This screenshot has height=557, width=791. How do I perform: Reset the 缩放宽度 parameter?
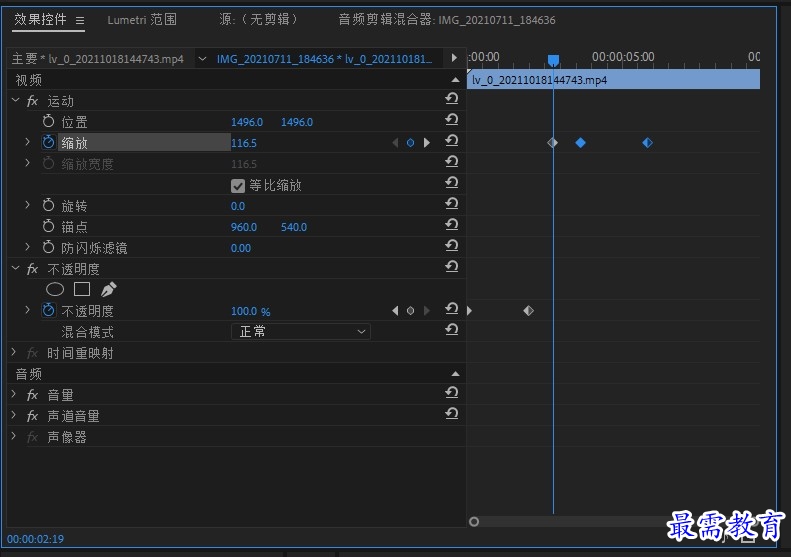coord(452,162)
